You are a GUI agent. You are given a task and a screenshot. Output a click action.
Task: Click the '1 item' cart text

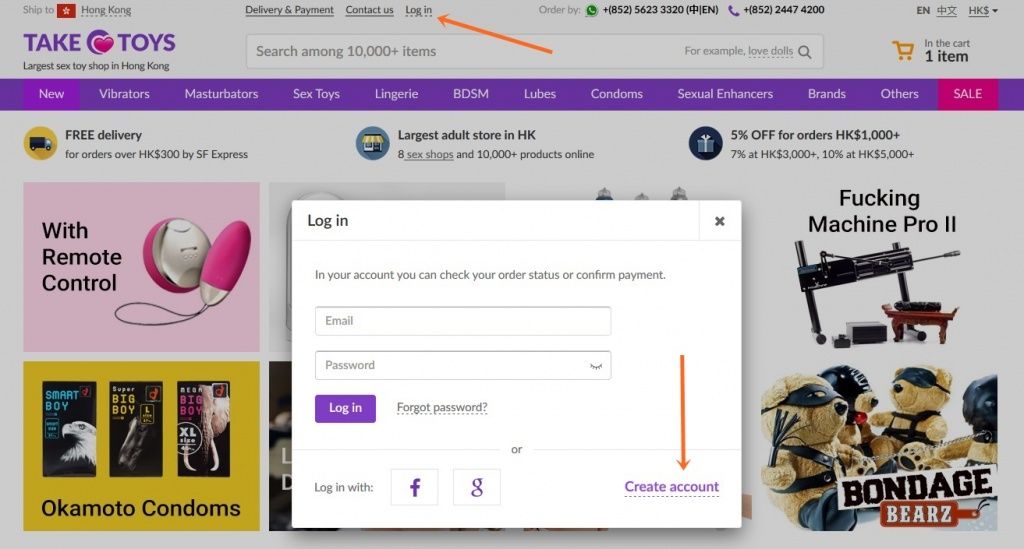click(x=946, y=57)
